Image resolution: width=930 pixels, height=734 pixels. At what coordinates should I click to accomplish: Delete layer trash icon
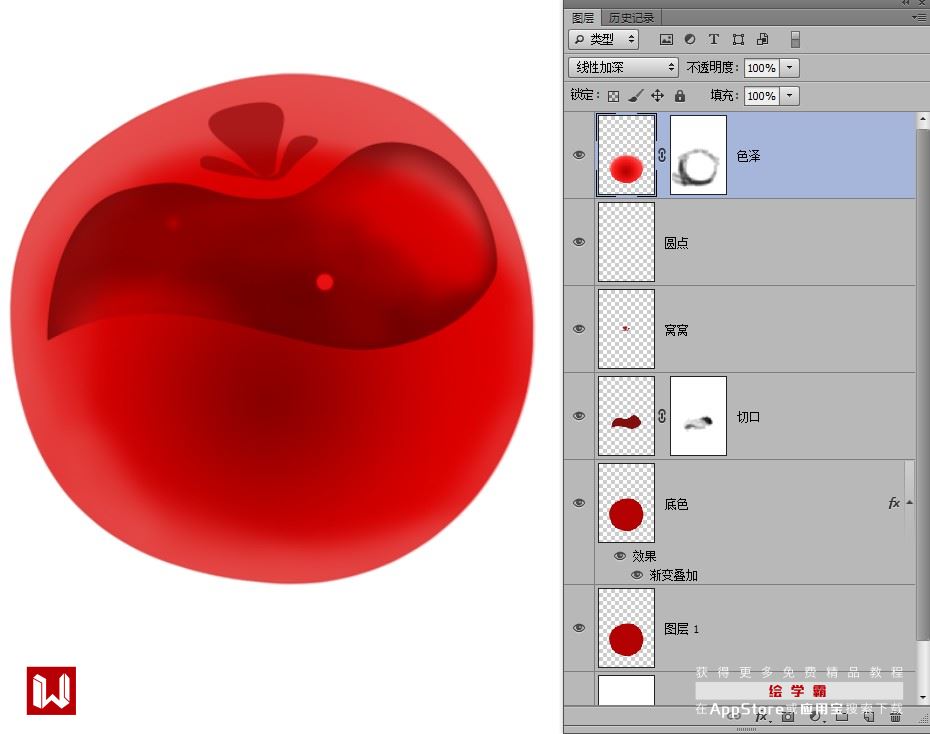tap(896, 717)
